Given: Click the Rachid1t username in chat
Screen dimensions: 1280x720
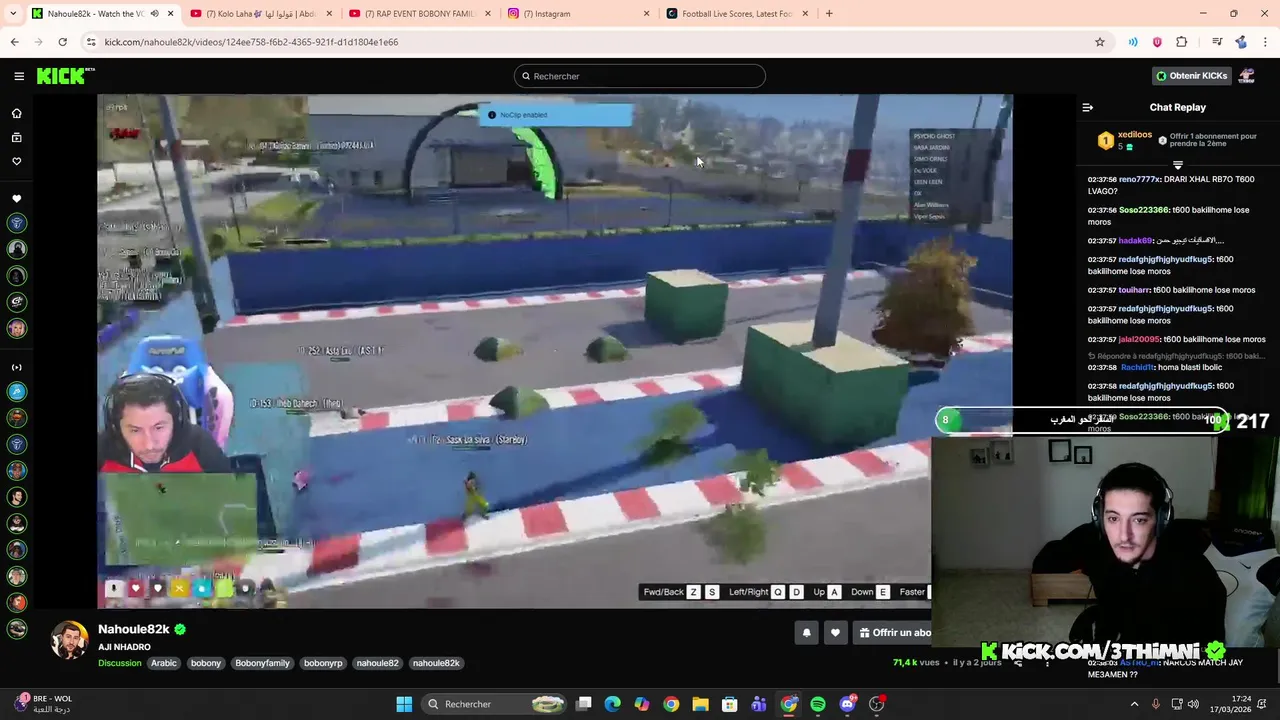Looking at the screenshot, I should tap(1137, 367).
